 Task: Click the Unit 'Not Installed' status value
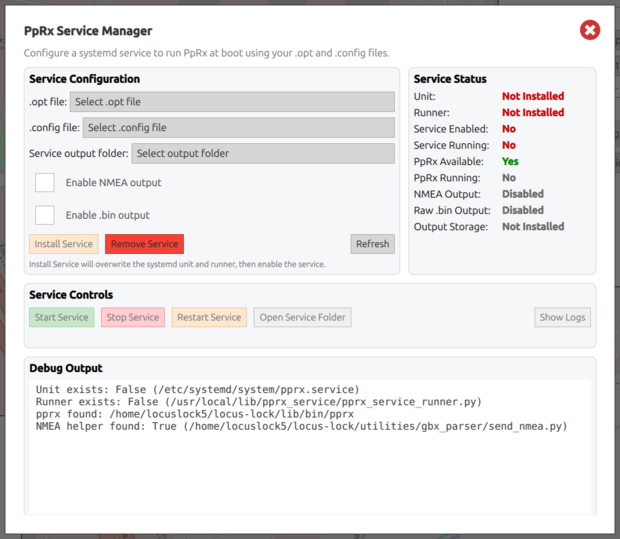pos(533,96)
